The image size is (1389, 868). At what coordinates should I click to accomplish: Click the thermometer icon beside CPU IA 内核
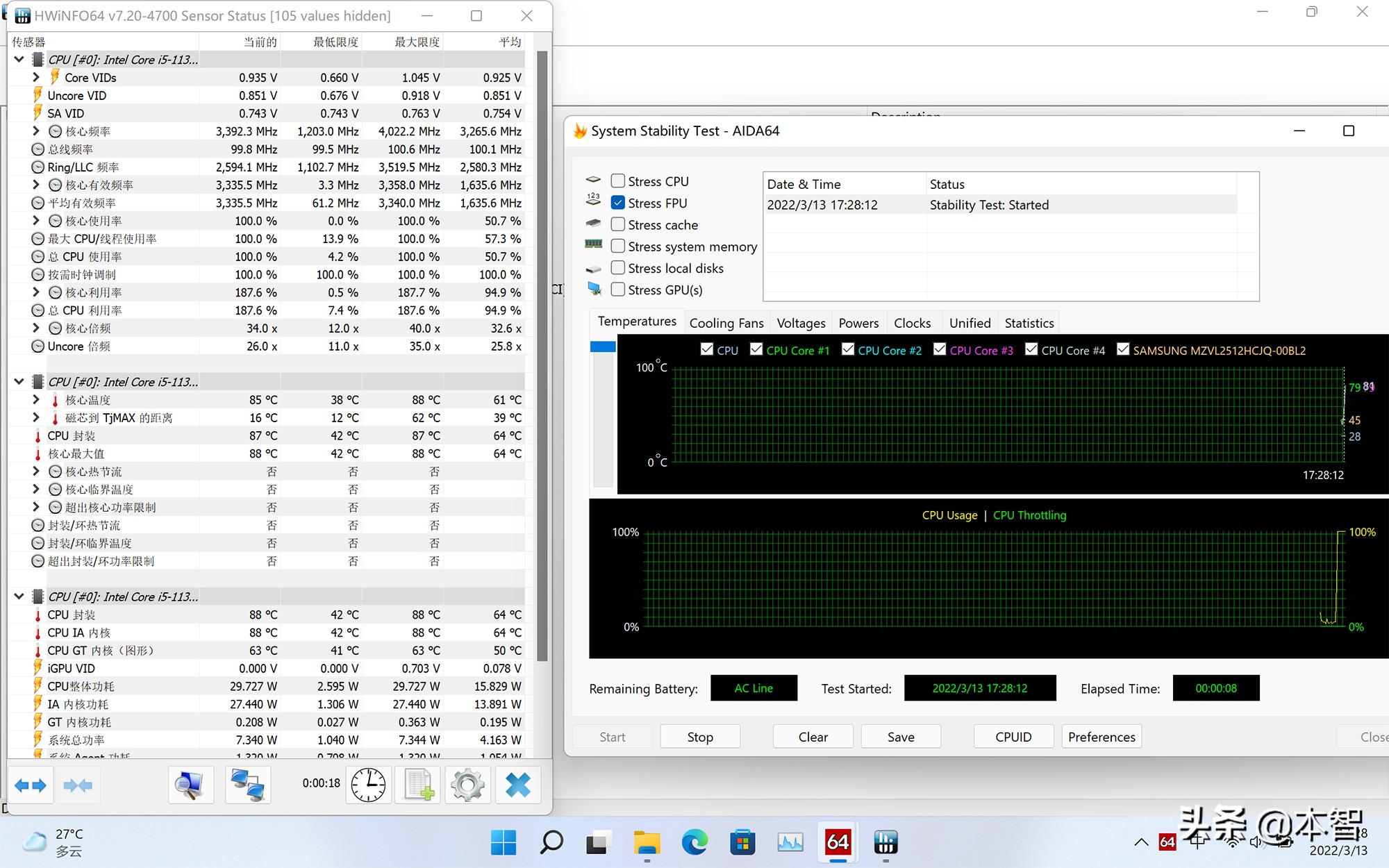point(38,633)
